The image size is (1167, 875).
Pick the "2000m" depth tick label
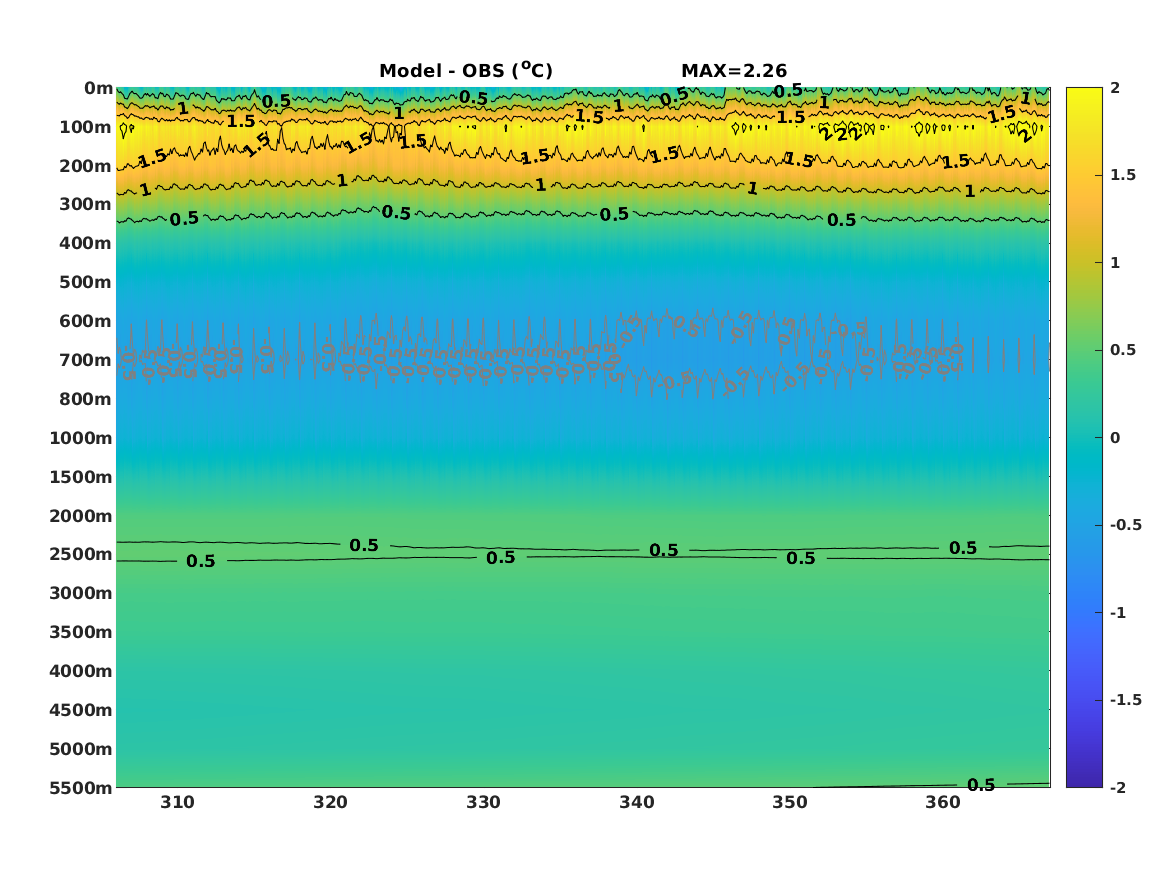pos(81,516)
